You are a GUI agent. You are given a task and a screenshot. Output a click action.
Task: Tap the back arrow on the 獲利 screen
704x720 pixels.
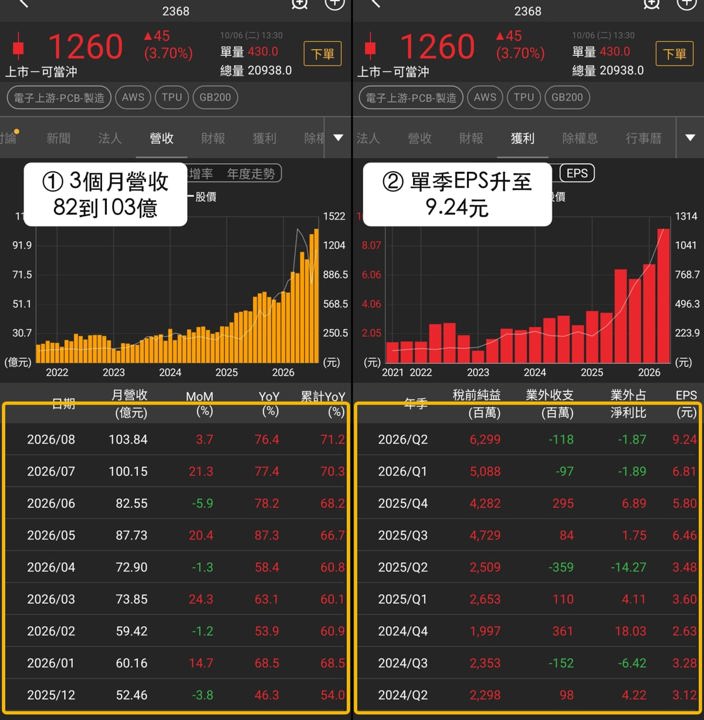pyautogui.click(x=375, y=4)
